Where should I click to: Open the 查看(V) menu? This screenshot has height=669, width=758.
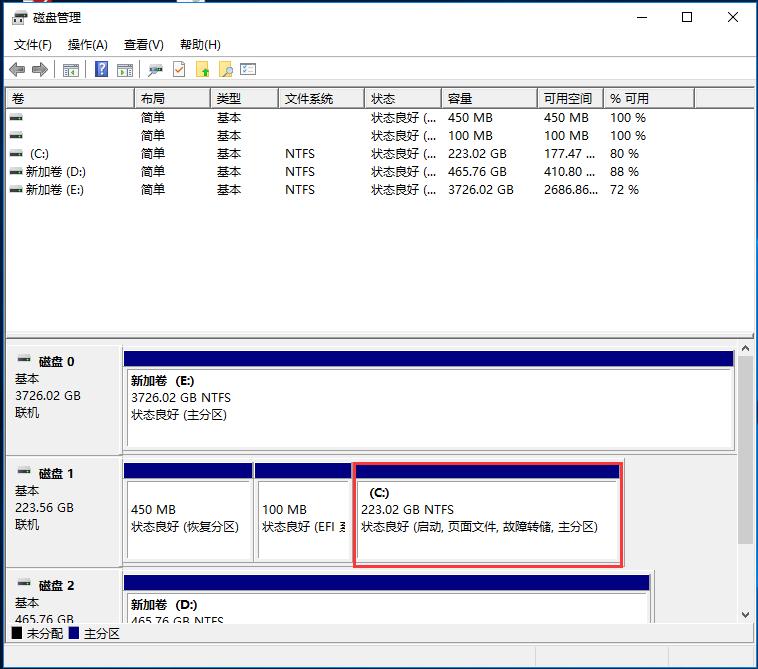click(144, 45)
